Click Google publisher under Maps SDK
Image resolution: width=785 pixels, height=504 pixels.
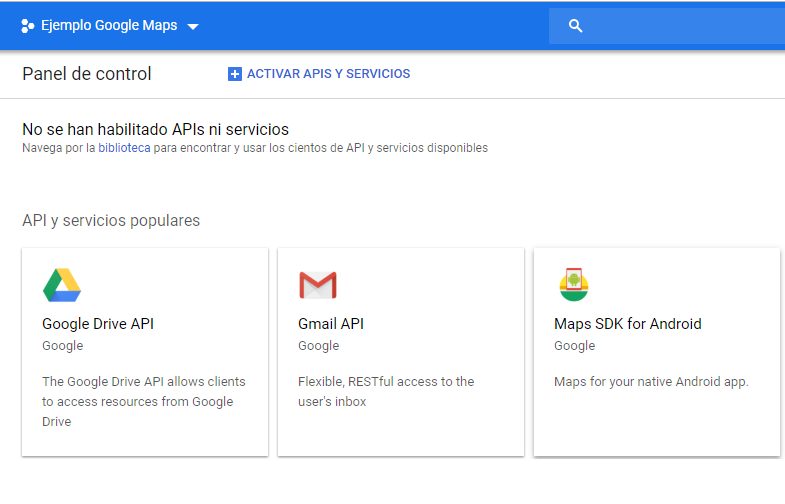[x=575, y=346]
